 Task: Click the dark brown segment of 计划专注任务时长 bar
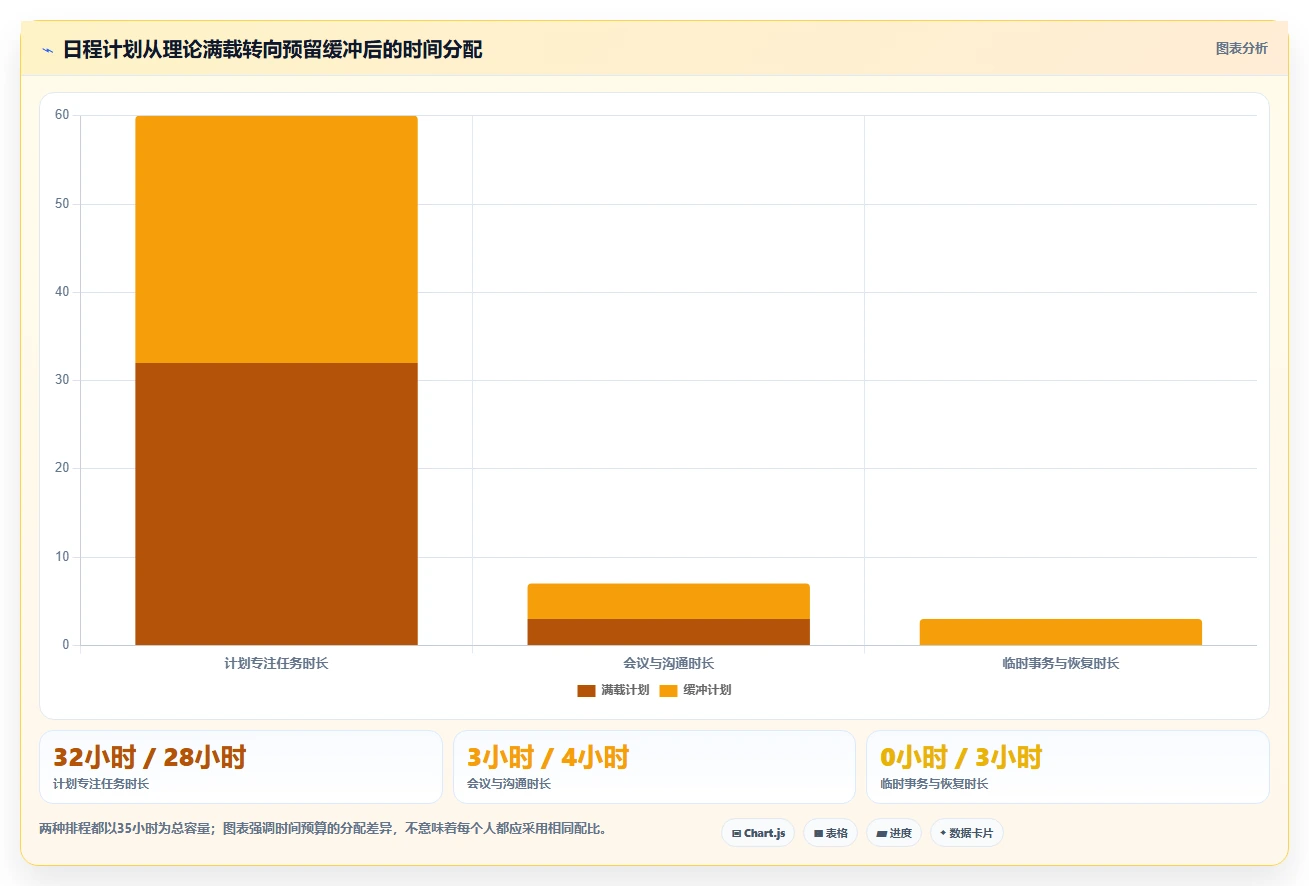(x=276, y=504)
